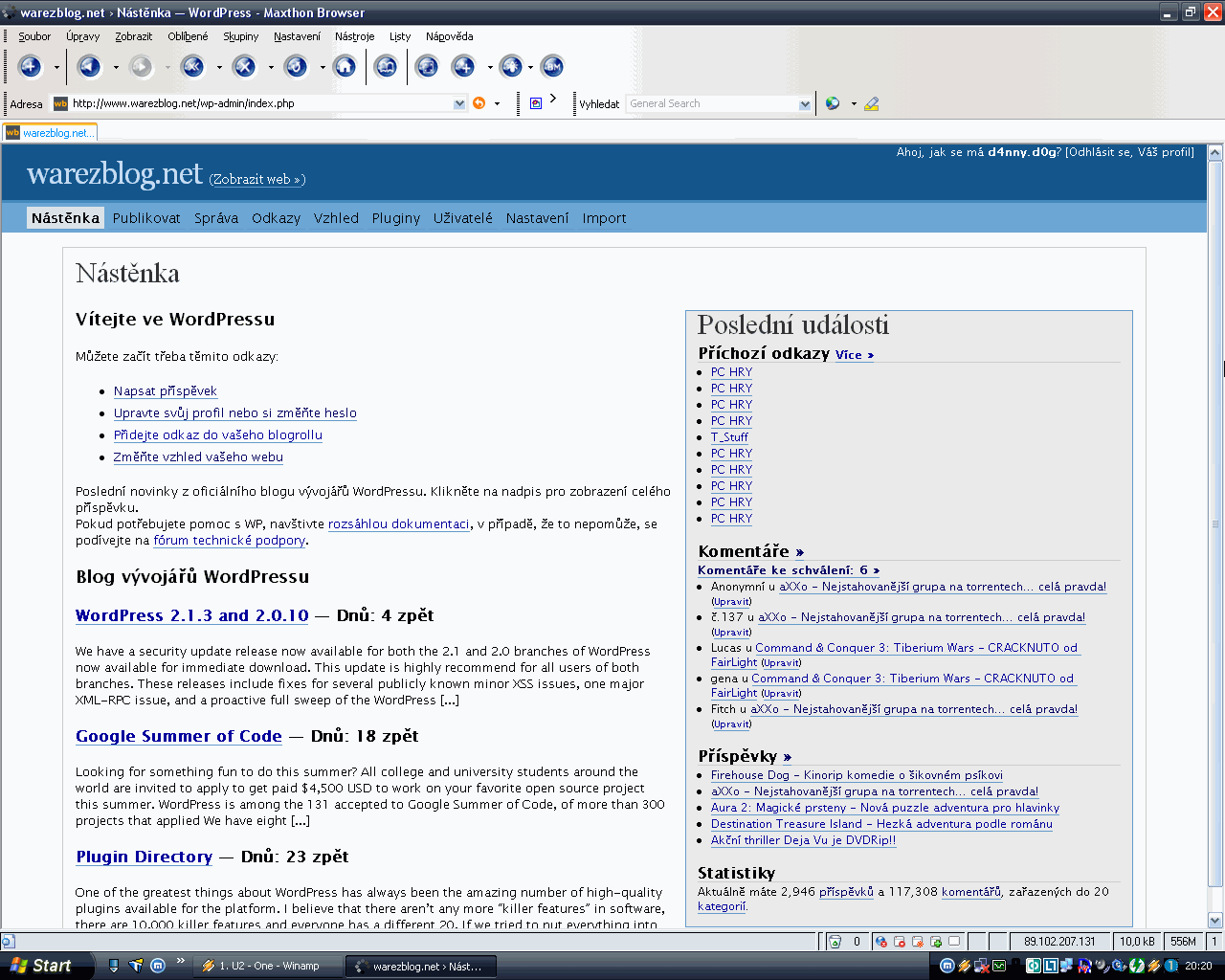Image resolution: width=1225 pixels, height=980 pixels.
Task: Click the page scrollbar down arrow
Action: tap(1215, 921)
